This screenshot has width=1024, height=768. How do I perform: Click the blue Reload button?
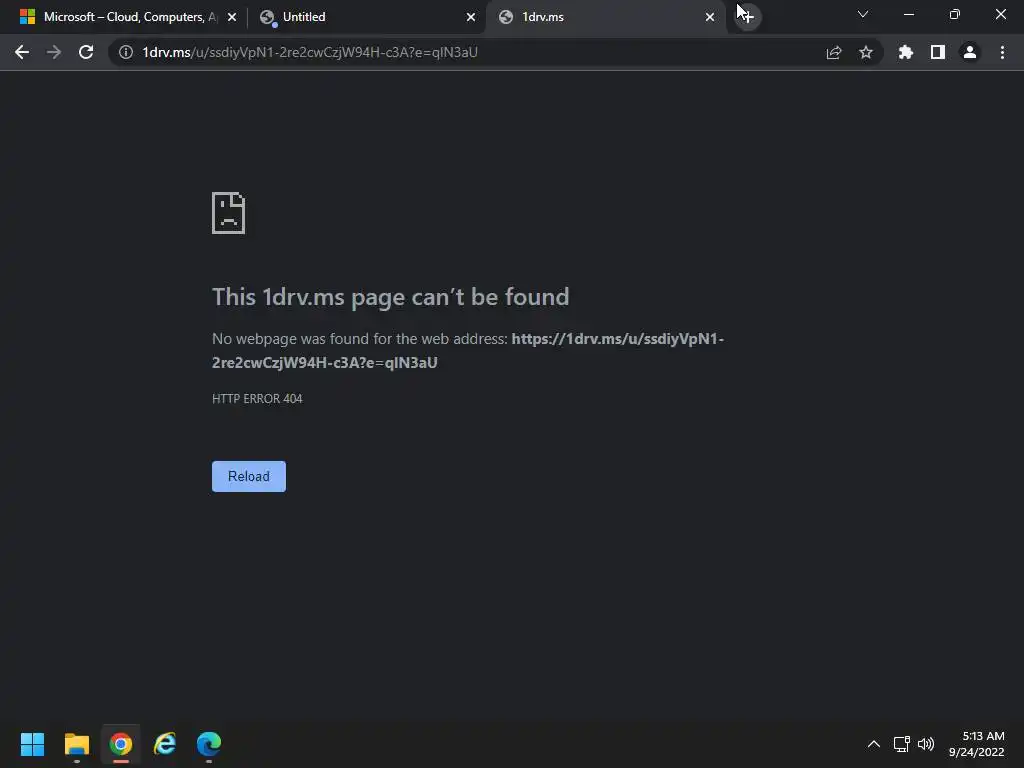249,476
